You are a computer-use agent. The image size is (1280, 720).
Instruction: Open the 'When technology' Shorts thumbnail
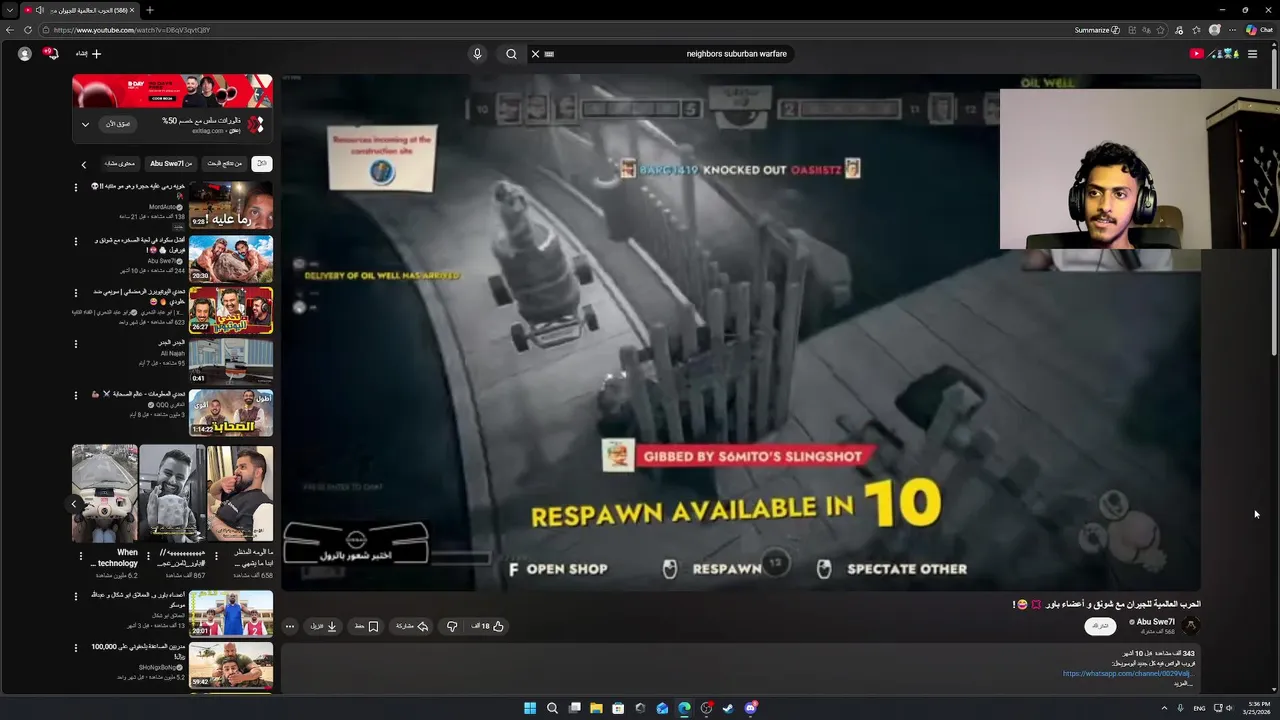click(104, 494)
